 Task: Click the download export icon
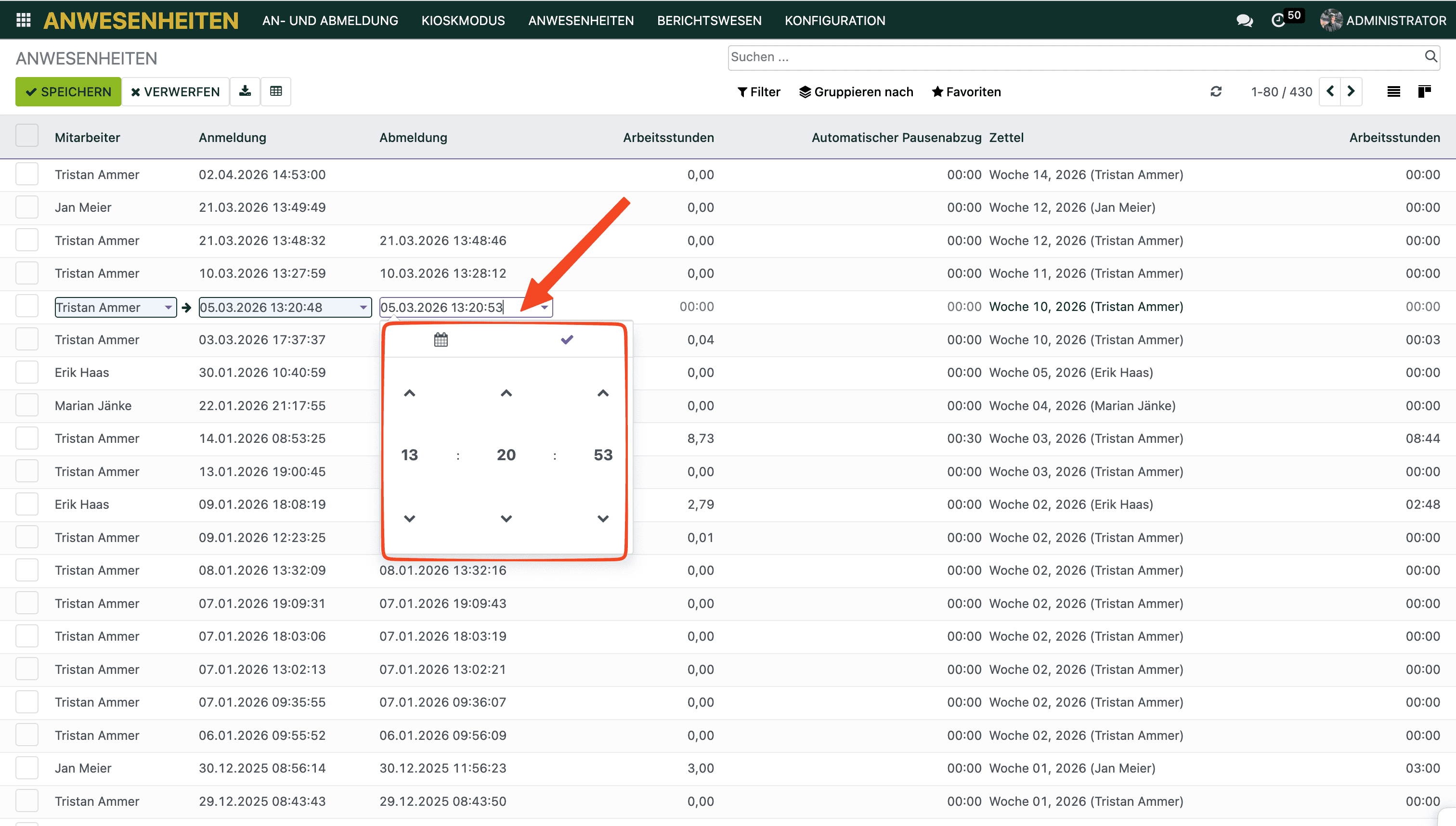pos(245,91)
